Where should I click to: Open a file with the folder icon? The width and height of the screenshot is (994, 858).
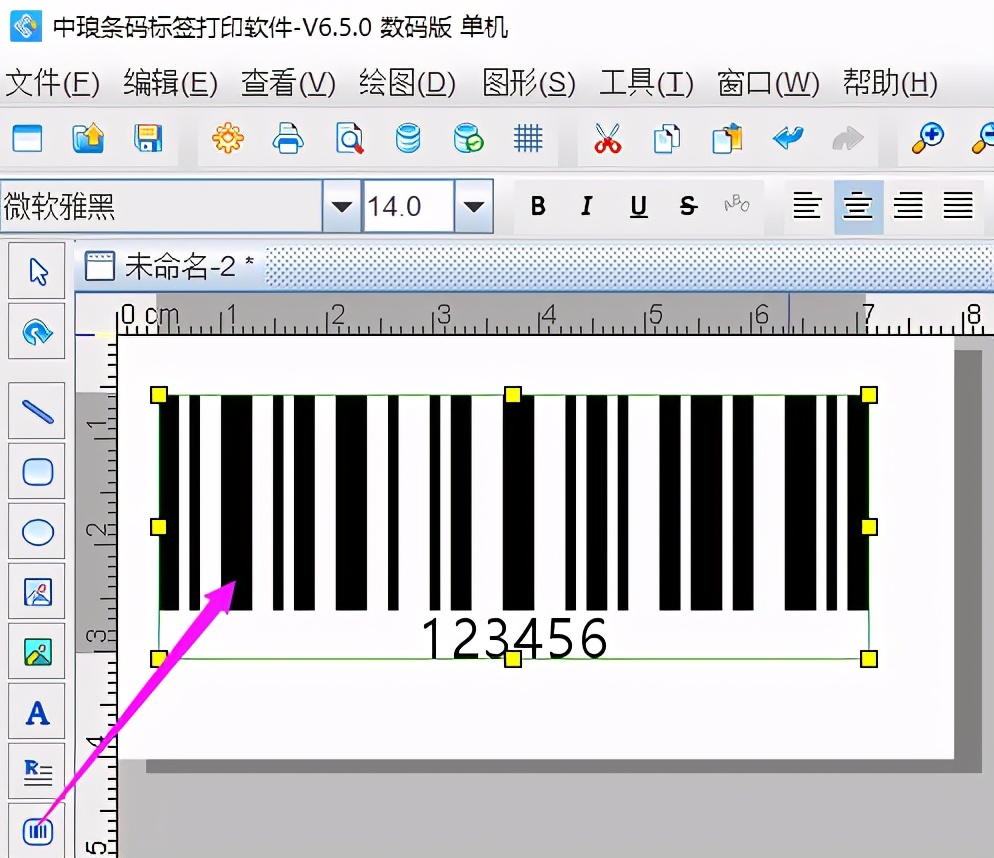pos(88,138)
